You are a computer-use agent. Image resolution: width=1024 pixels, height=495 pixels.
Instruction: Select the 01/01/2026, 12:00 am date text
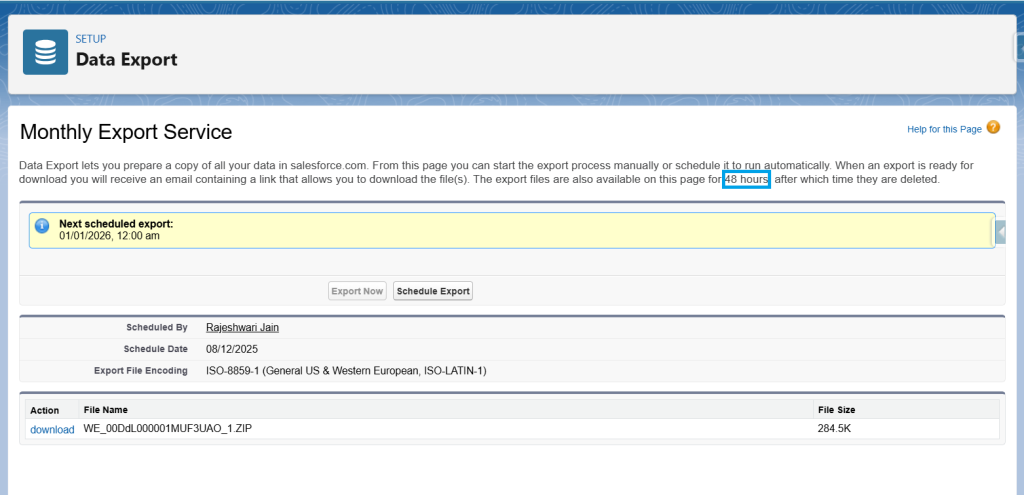(x=109, y=236)
